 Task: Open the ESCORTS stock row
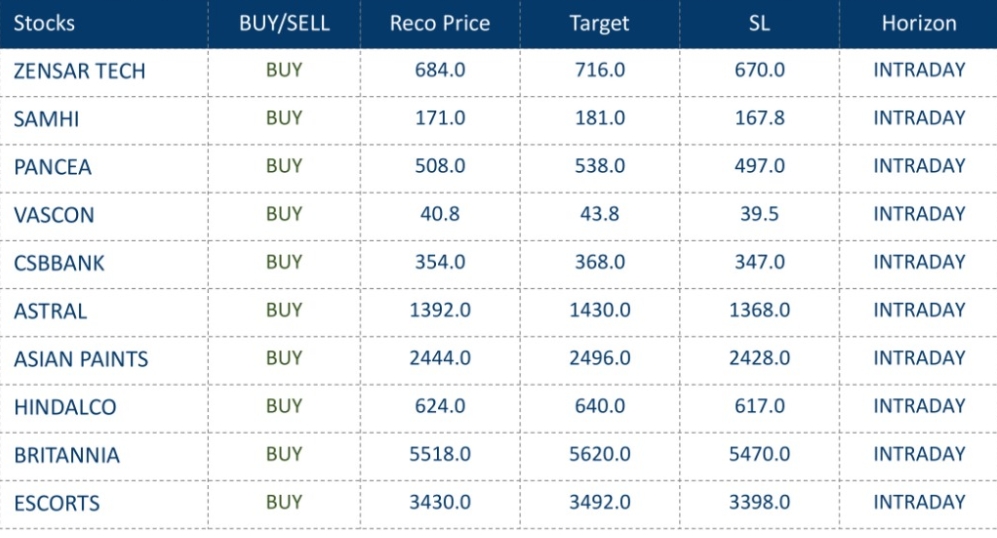pyautogui.click(x=56, y=503)
